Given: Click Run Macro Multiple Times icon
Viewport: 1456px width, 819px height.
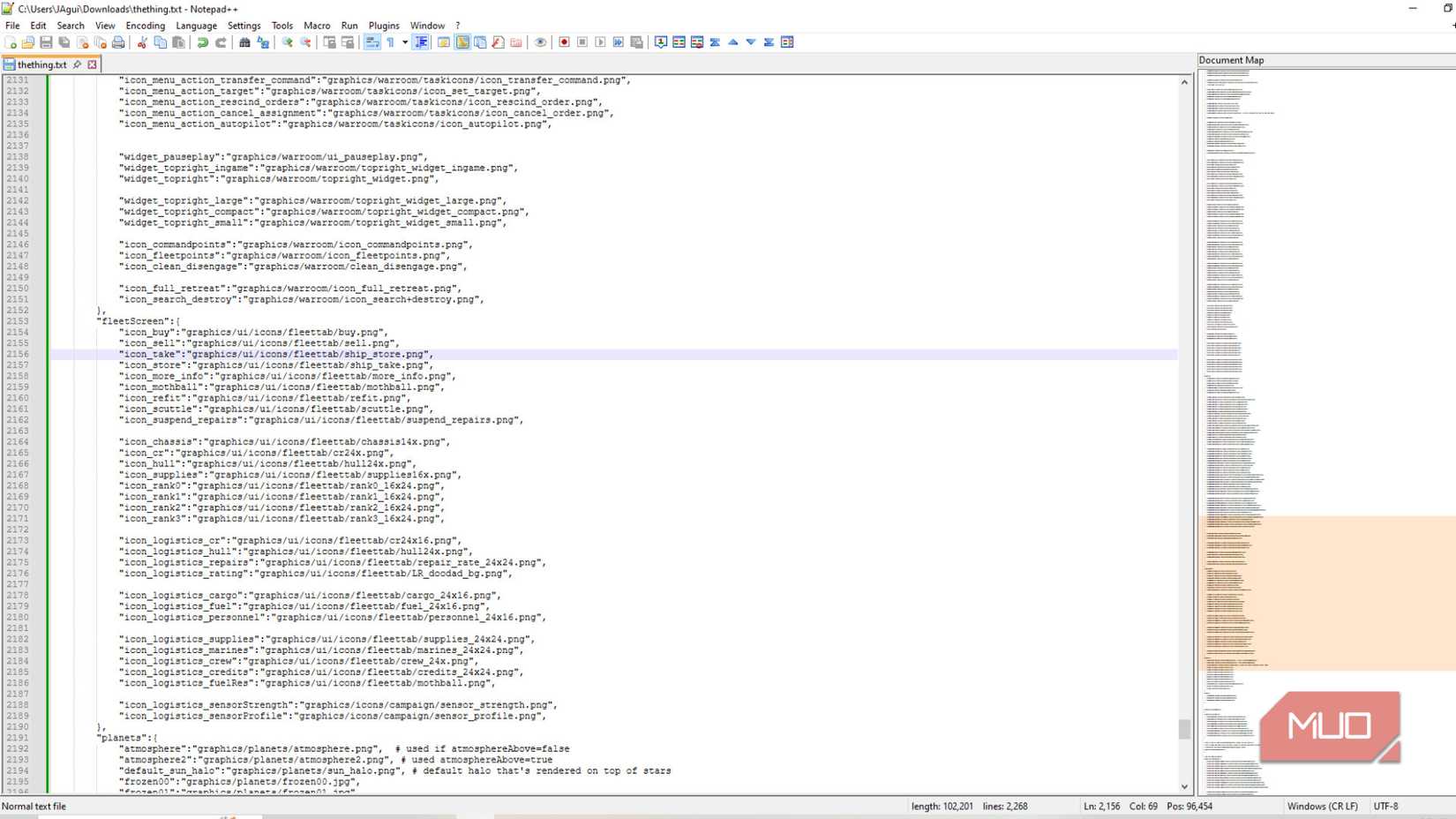Looking at the screenshot, I should click(619, 42).
